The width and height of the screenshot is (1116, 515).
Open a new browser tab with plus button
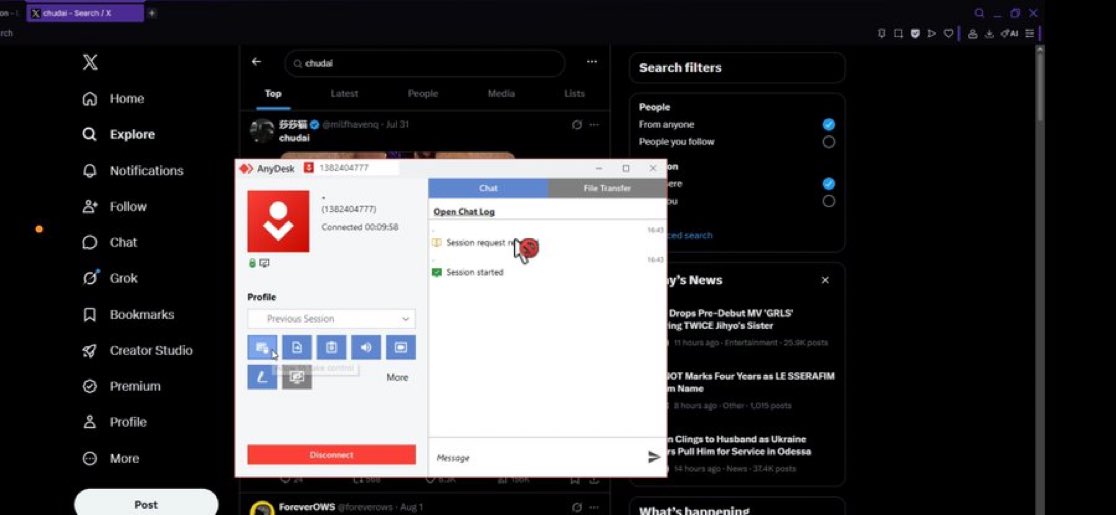(152, 13)
